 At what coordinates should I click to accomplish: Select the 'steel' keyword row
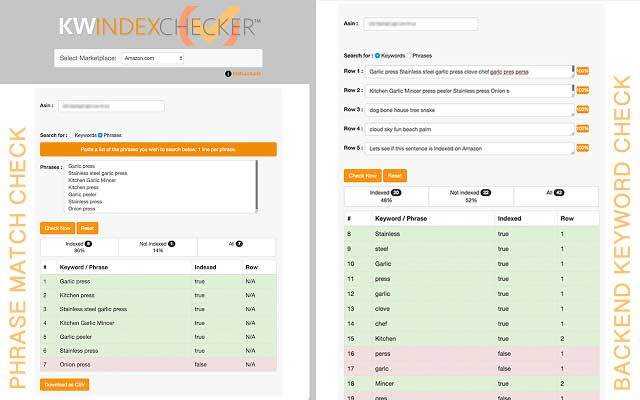pos(472,249)
